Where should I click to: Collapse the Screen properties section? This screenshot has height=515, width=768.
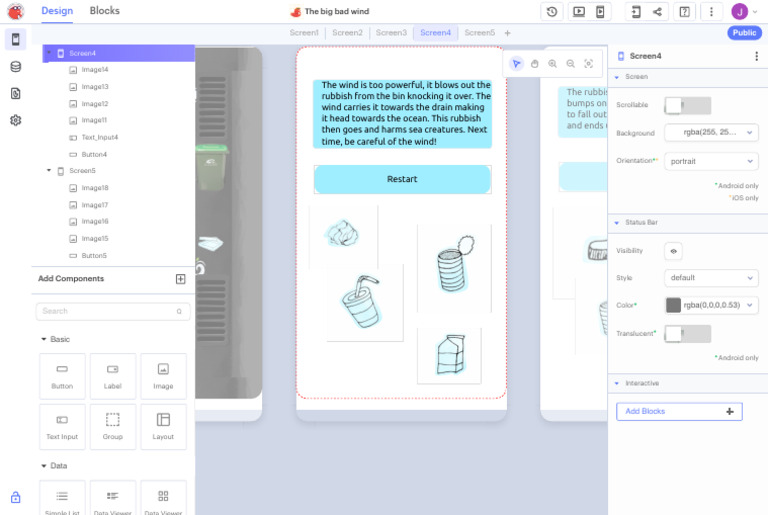tap(617, 77)
